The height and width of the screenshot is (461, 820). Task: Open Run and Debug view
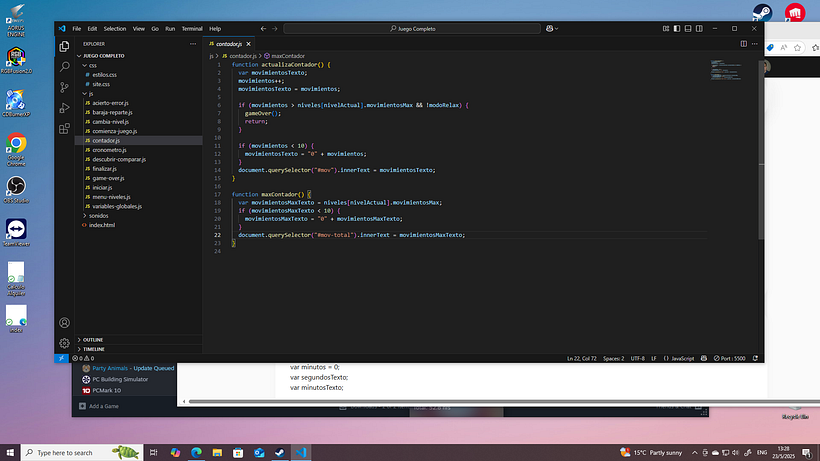click(64, 108)
